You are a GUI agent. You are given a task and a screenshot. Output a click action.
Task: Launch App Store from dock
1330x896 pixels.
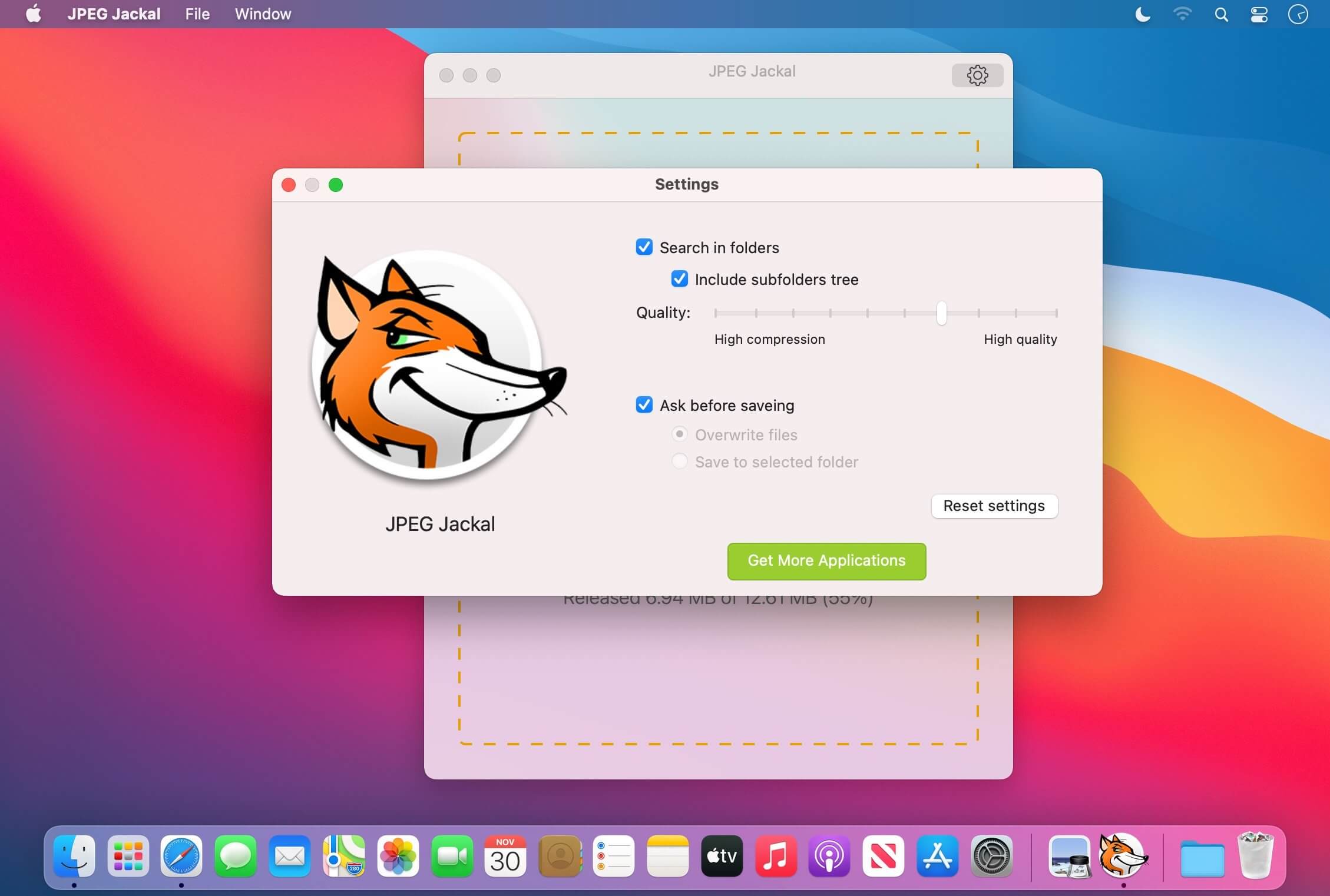[x=937, y=856]
